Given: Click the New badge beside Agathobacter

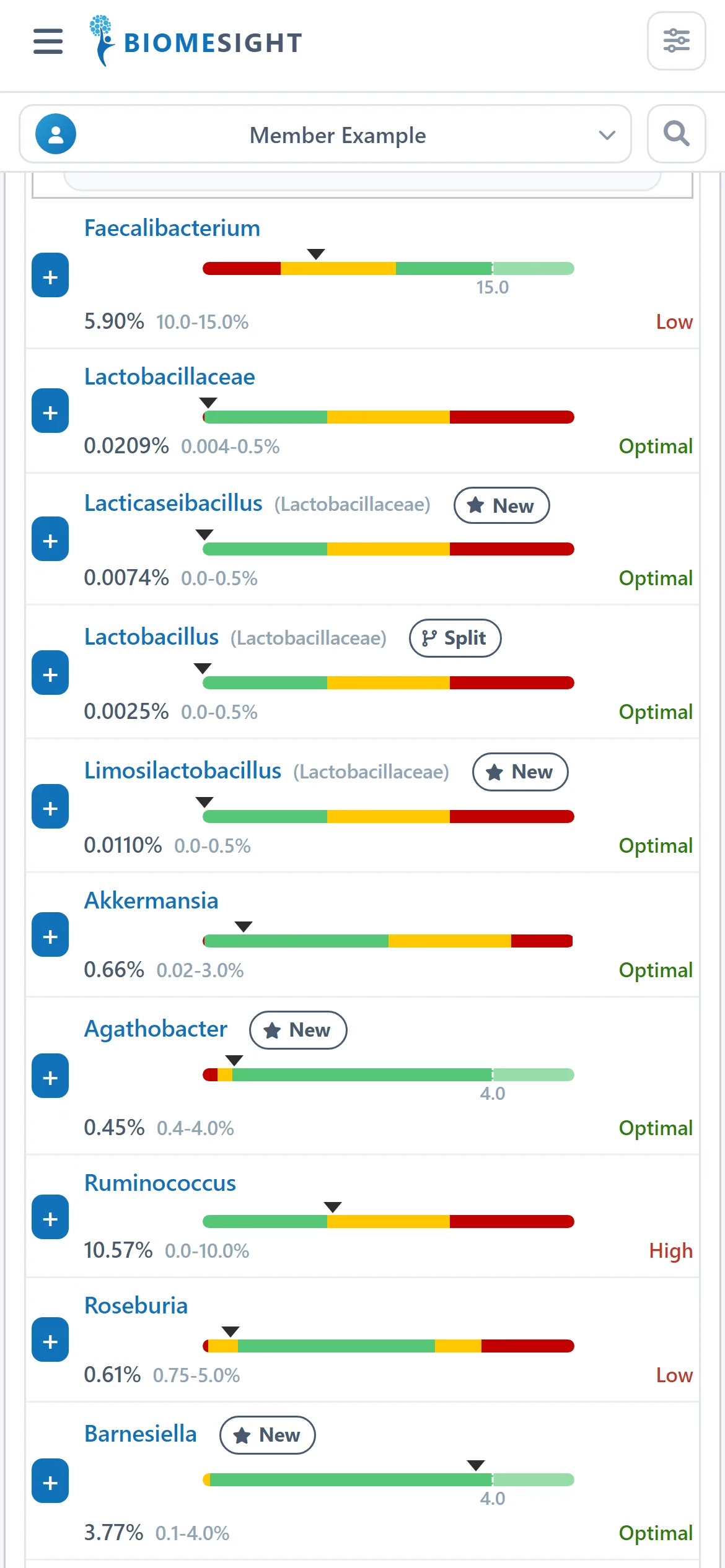Looking at the screenshot, I should point(298,1030).
